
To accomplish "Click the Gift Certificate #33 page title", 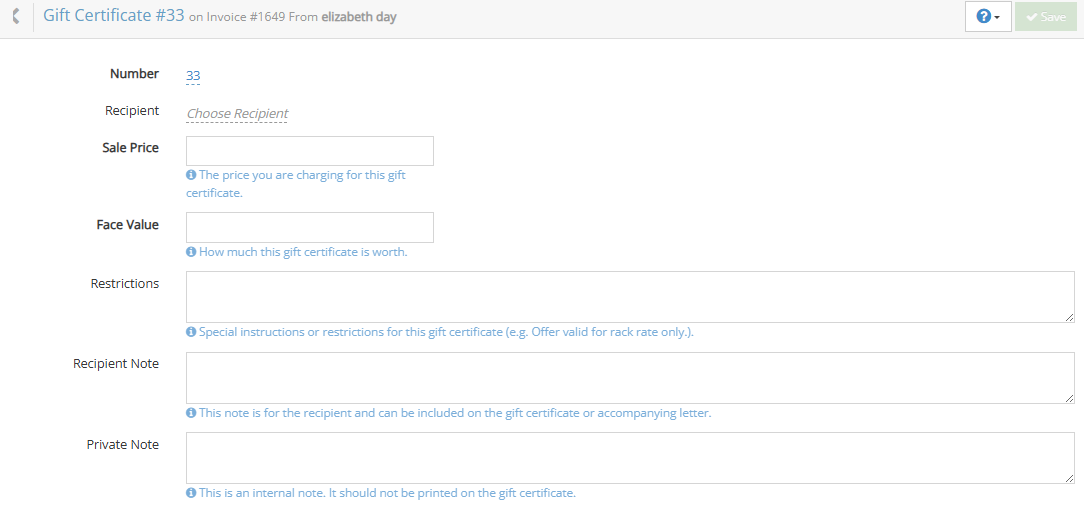I will pos(113,16).
